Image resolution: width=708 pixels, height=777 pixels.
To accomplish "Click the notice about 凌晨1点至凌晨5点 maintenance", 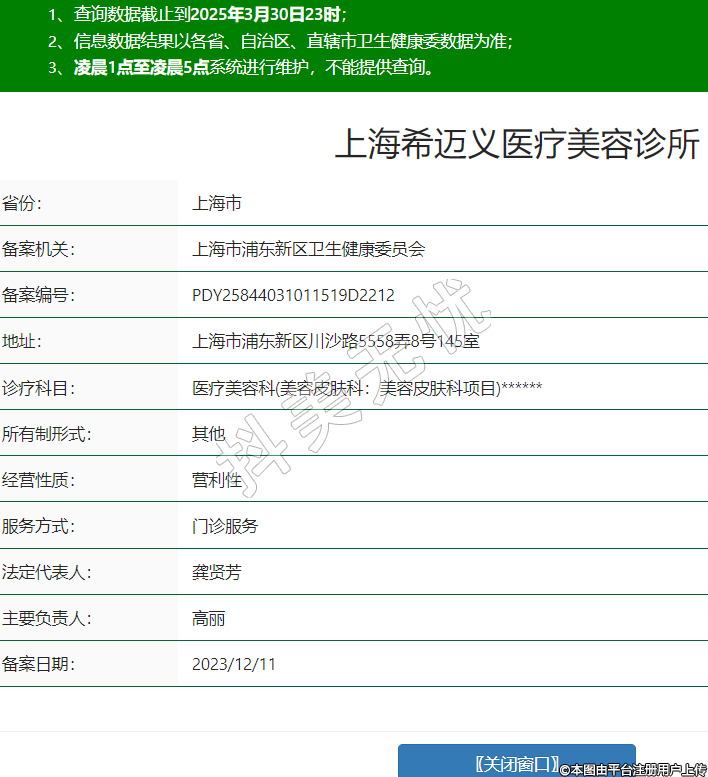I will point(241,68).
